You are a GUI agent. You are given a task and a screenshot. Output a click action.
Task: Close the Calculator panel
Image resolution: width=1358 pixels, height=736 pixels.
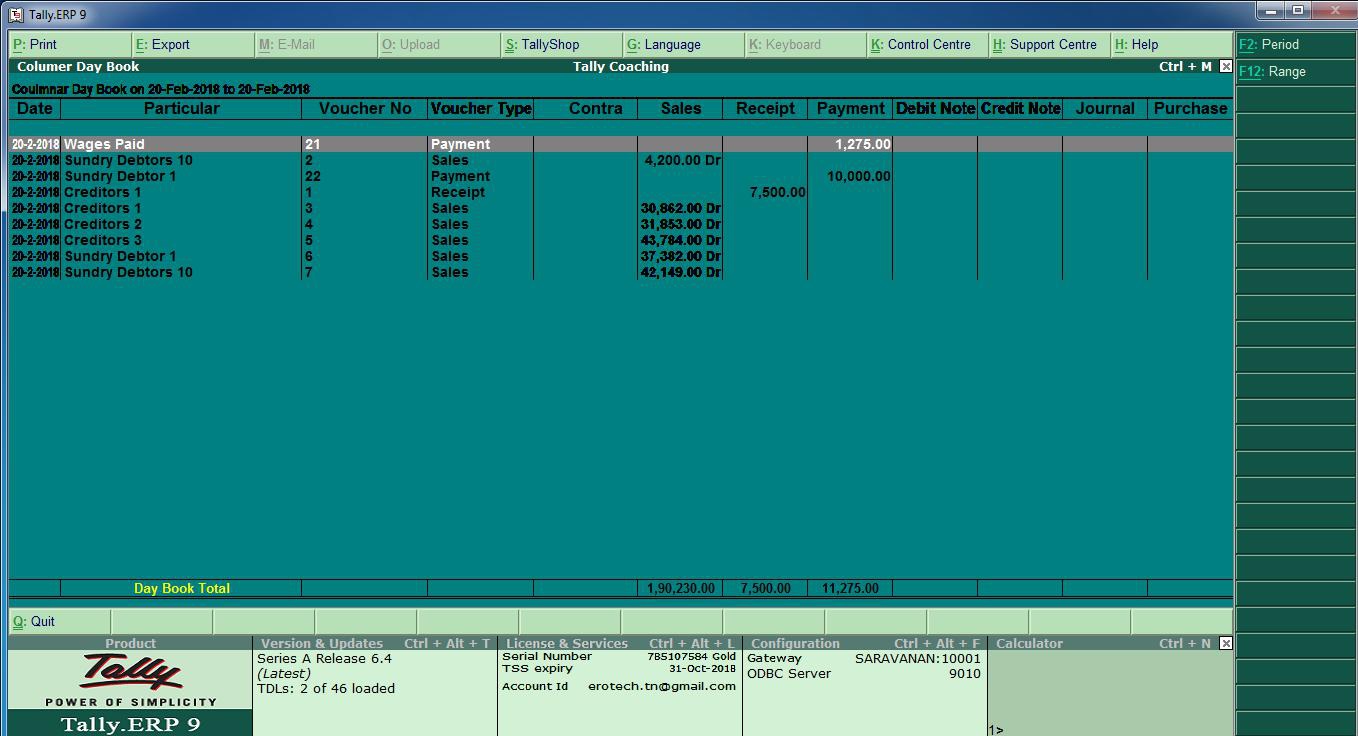[1226, 643]
